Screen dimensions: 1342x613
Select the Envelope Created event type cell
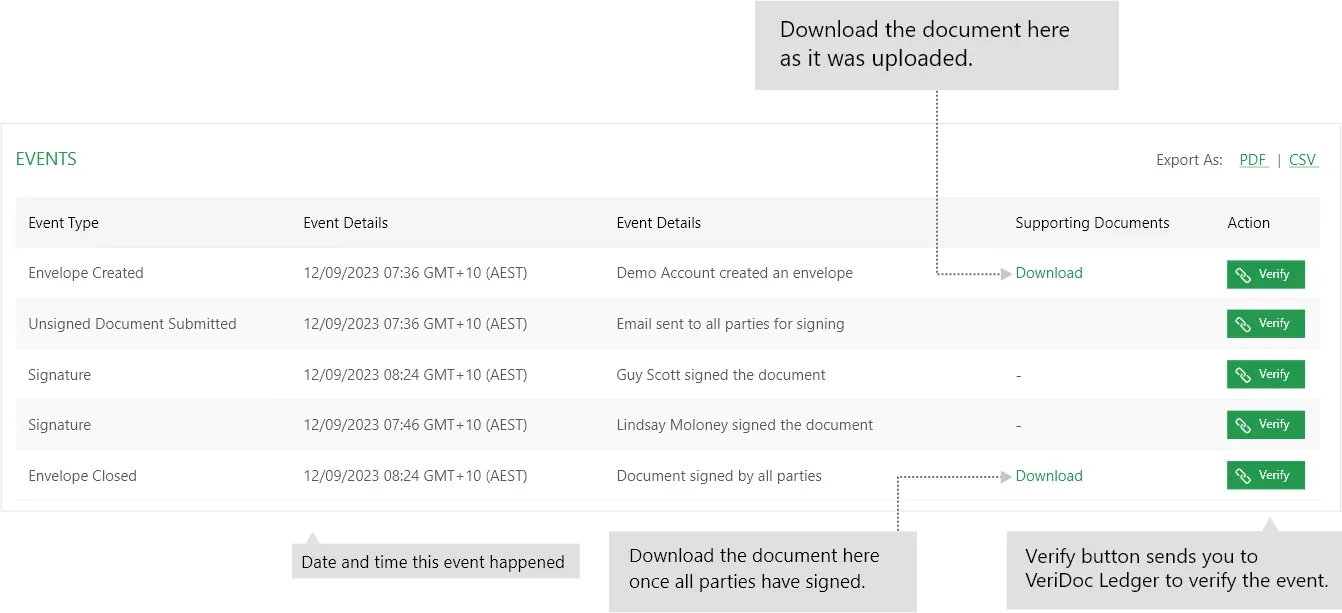coord(86,273)
